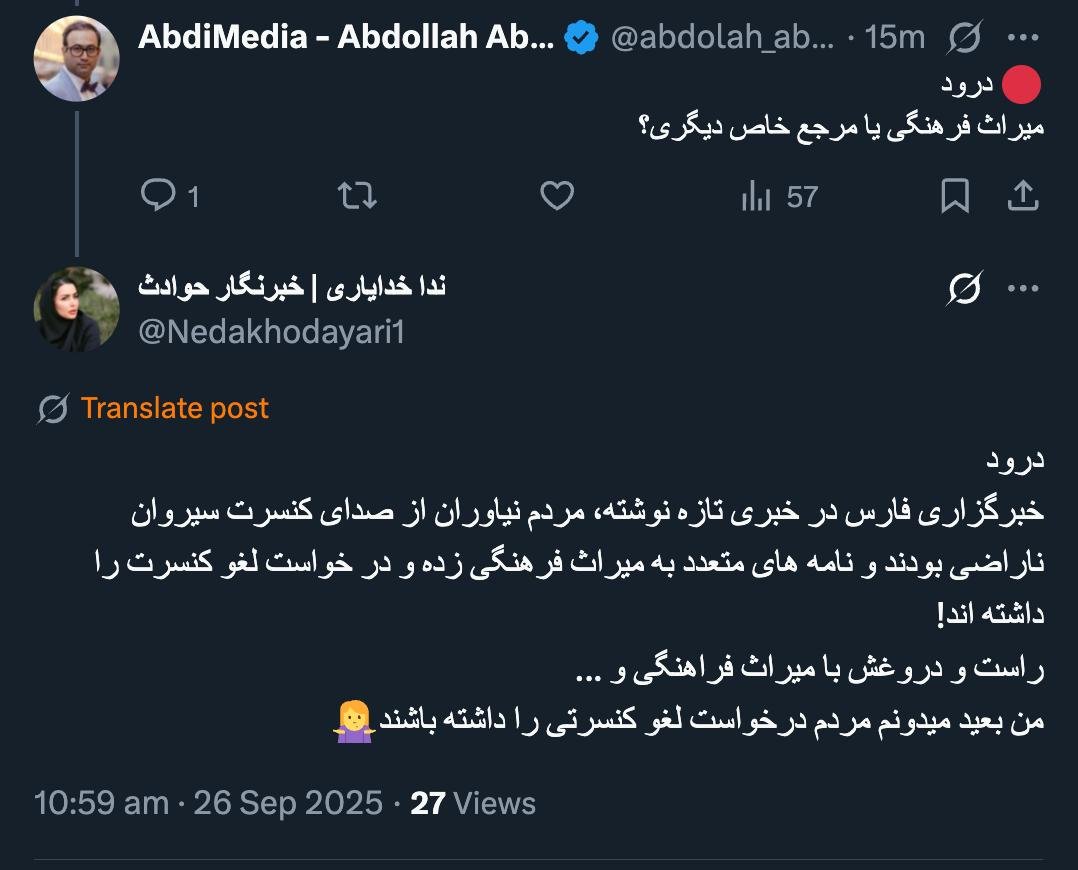The height and width of the screenshot is (870, 1078).
Task: Open the AbdiMedia display name profile
Action: tap(345, 38)
